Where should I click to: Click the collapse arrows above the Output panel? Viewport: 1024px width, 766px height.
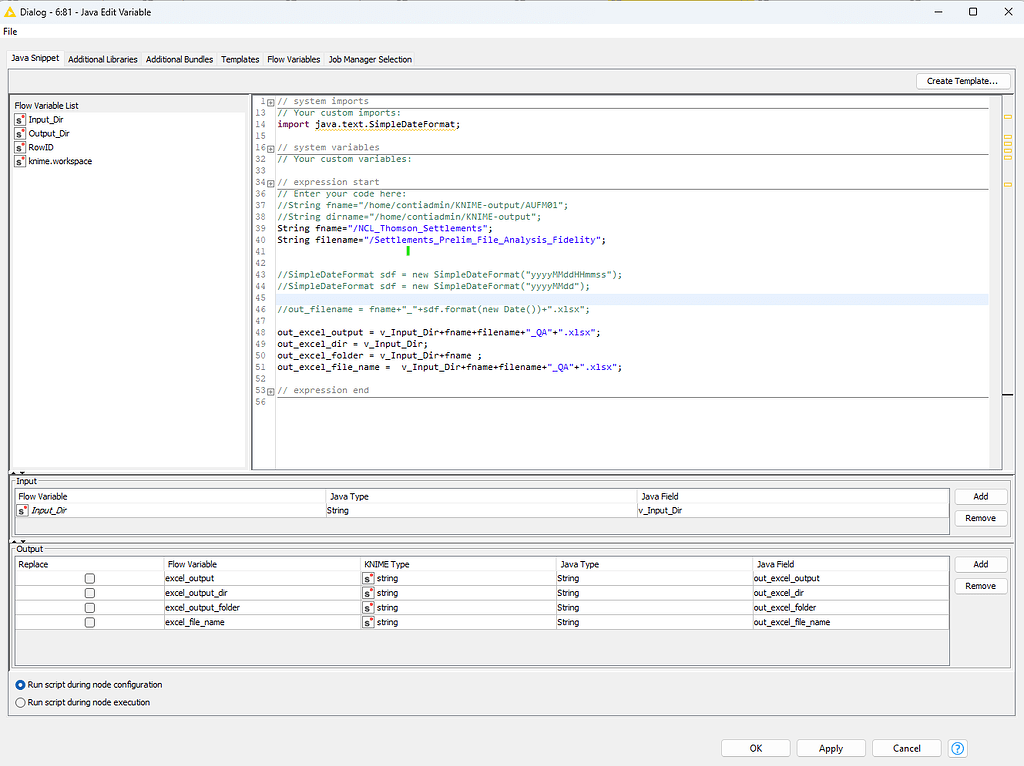[18, 541]
